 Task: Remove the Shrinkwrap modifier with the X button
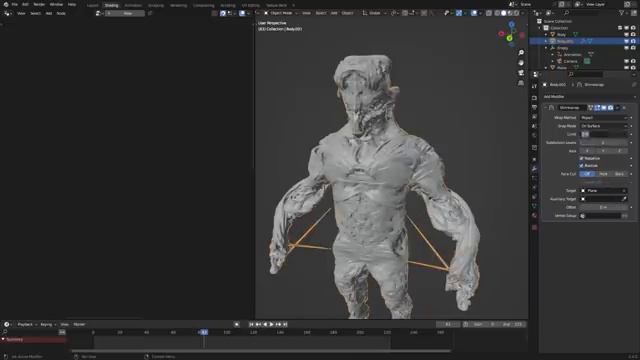click(624, 108)
